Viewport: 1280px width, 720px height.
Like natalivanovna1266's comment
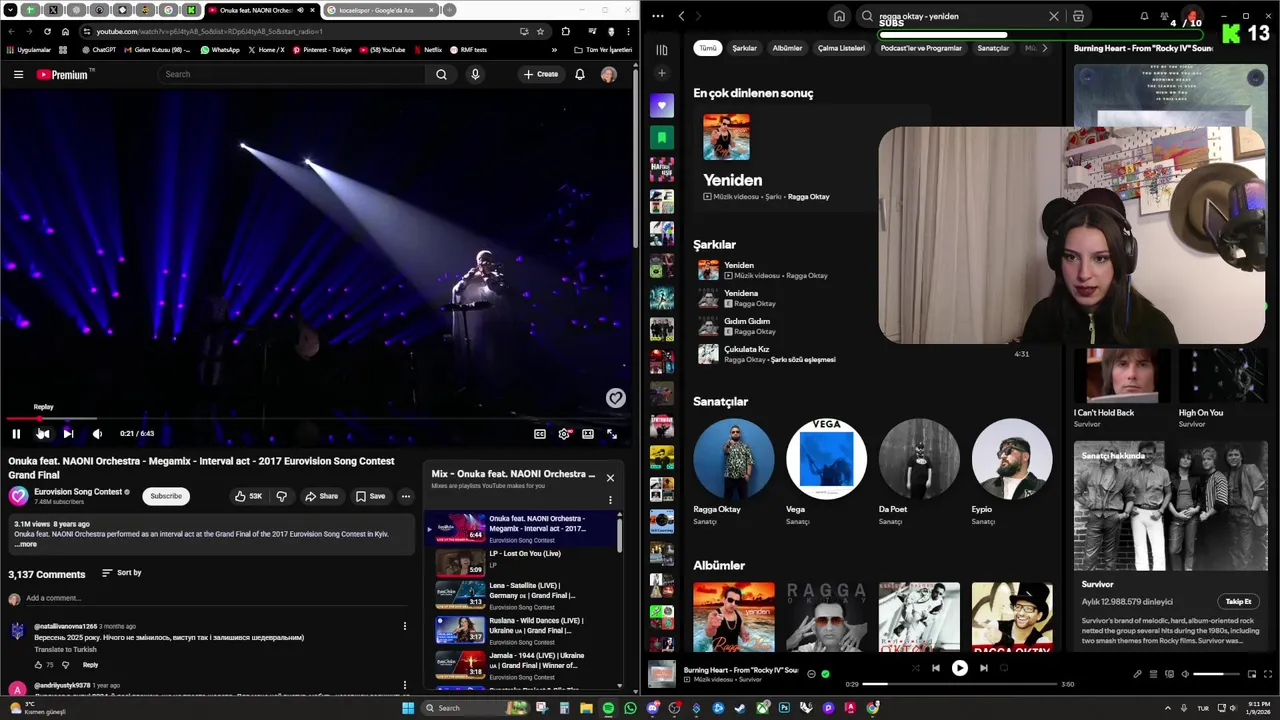tap(39, 665)
